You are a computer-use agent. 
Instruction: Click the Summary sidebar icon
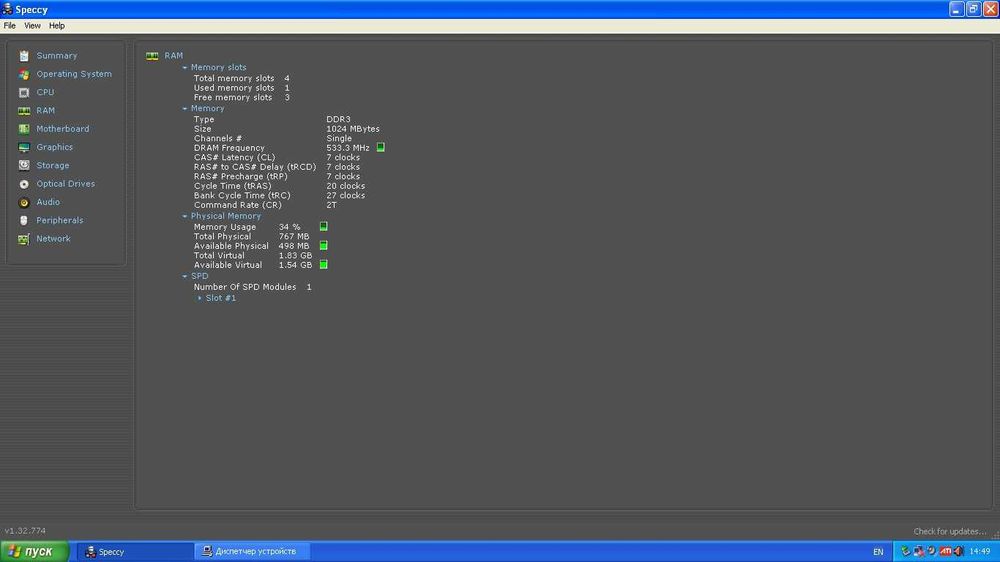click(24, 56)
